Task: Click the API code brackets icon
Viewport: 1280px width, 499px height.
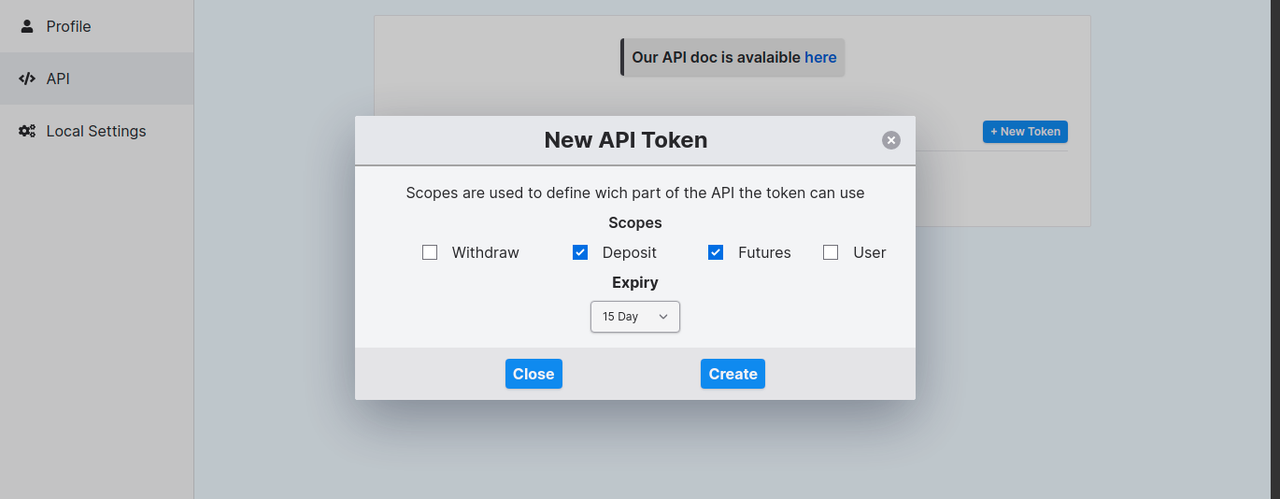Action: coord(27,78)
